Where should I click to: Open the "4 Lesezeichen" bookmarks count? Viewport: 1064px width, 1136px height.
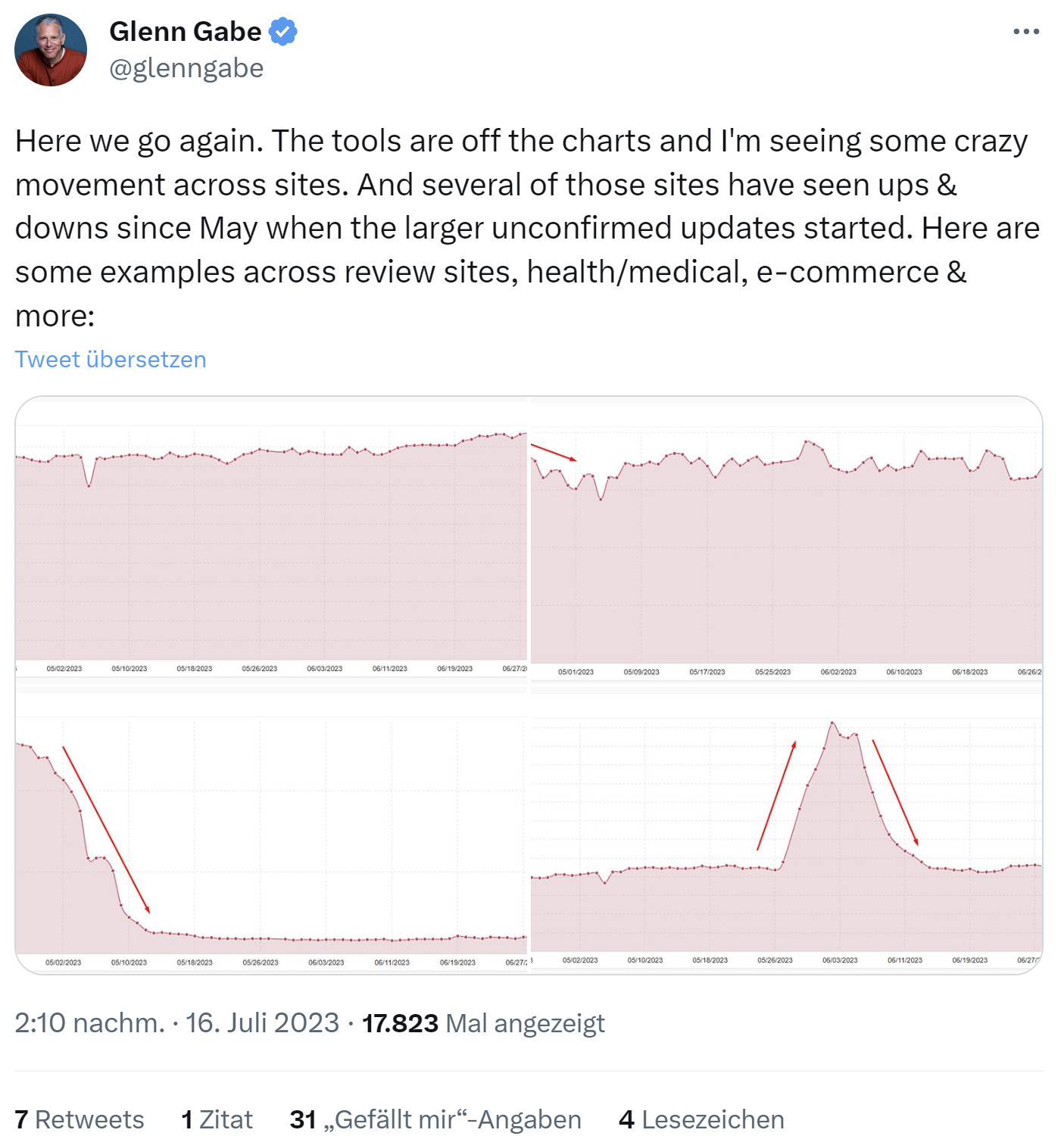[702, 1119]
